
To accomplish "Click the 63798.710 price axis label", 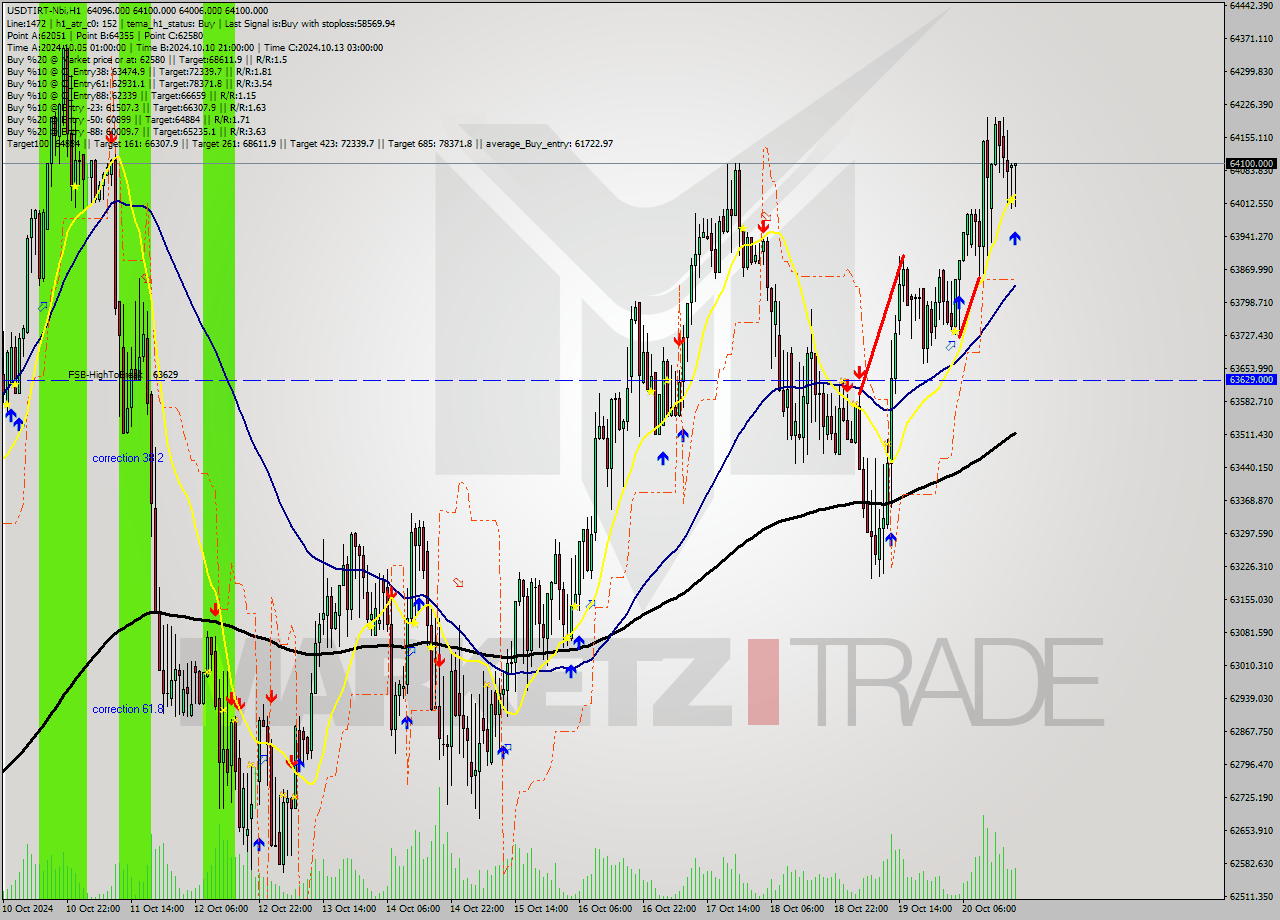I will pos(1251,302).
